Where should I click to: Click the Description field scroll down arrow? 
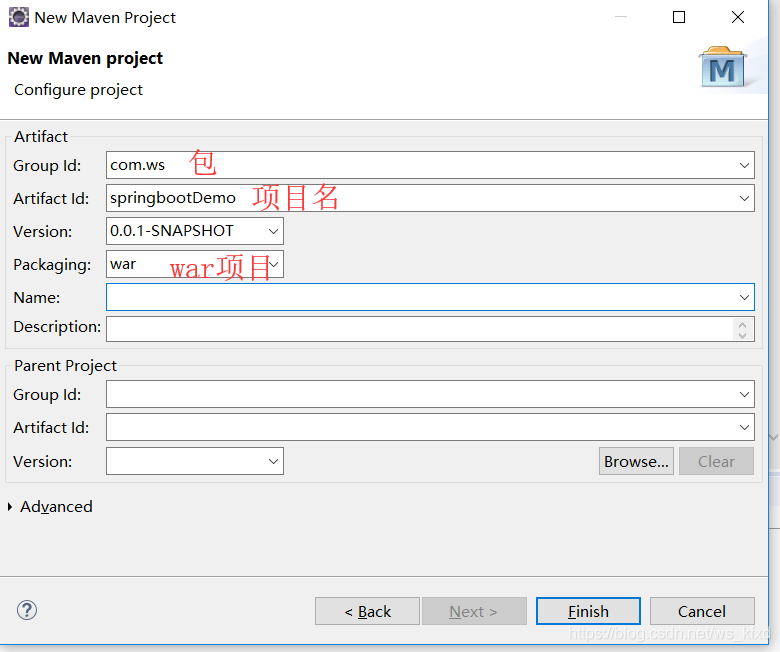[743, 335]
